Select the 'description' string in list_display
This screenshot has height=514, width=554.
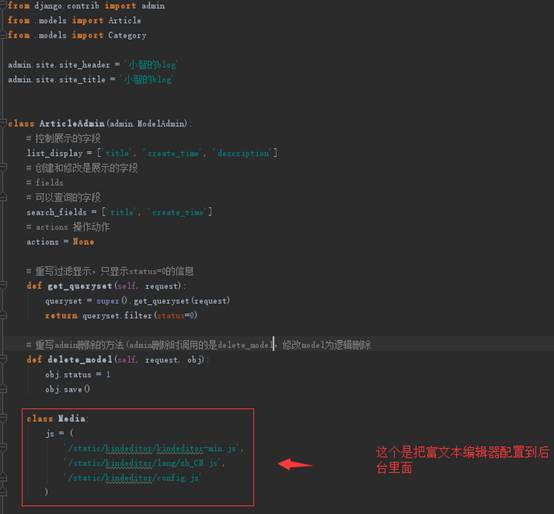(243, 153)
